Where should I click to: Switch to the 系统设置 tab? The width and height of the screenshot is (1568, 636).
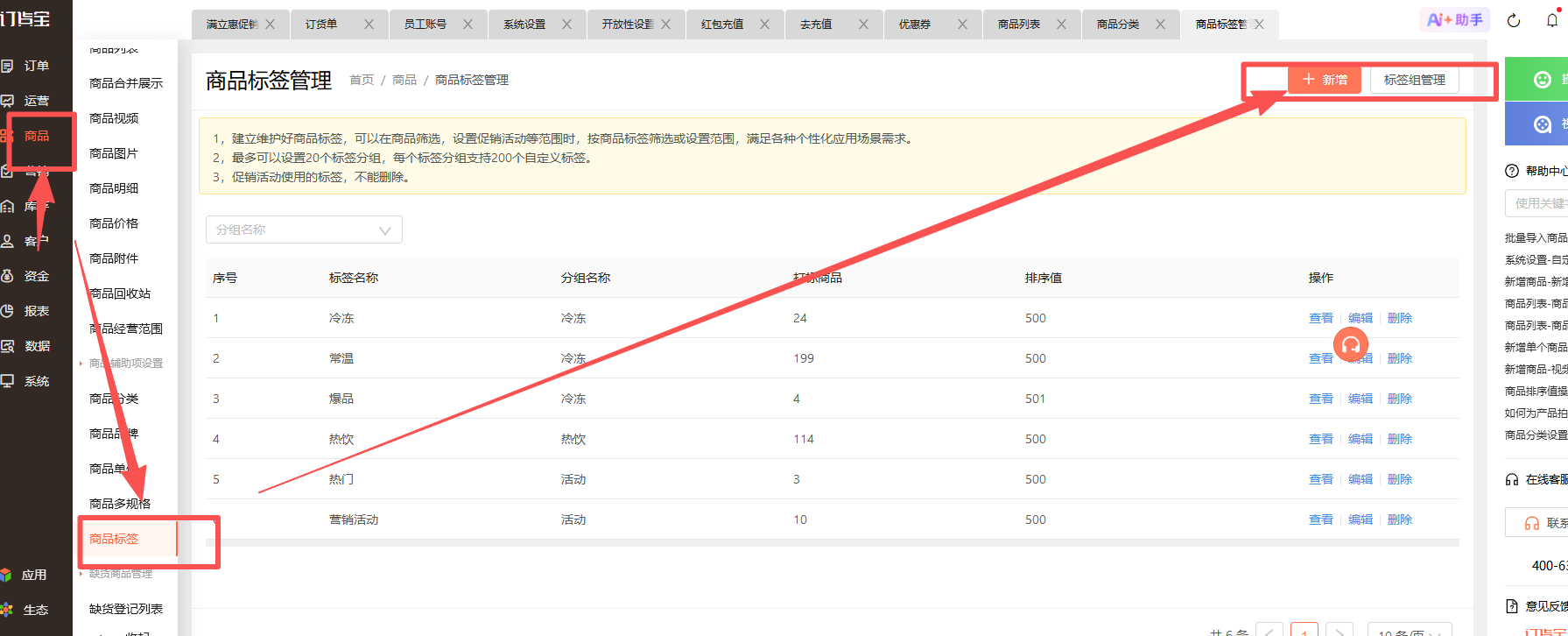coord(524,25)
